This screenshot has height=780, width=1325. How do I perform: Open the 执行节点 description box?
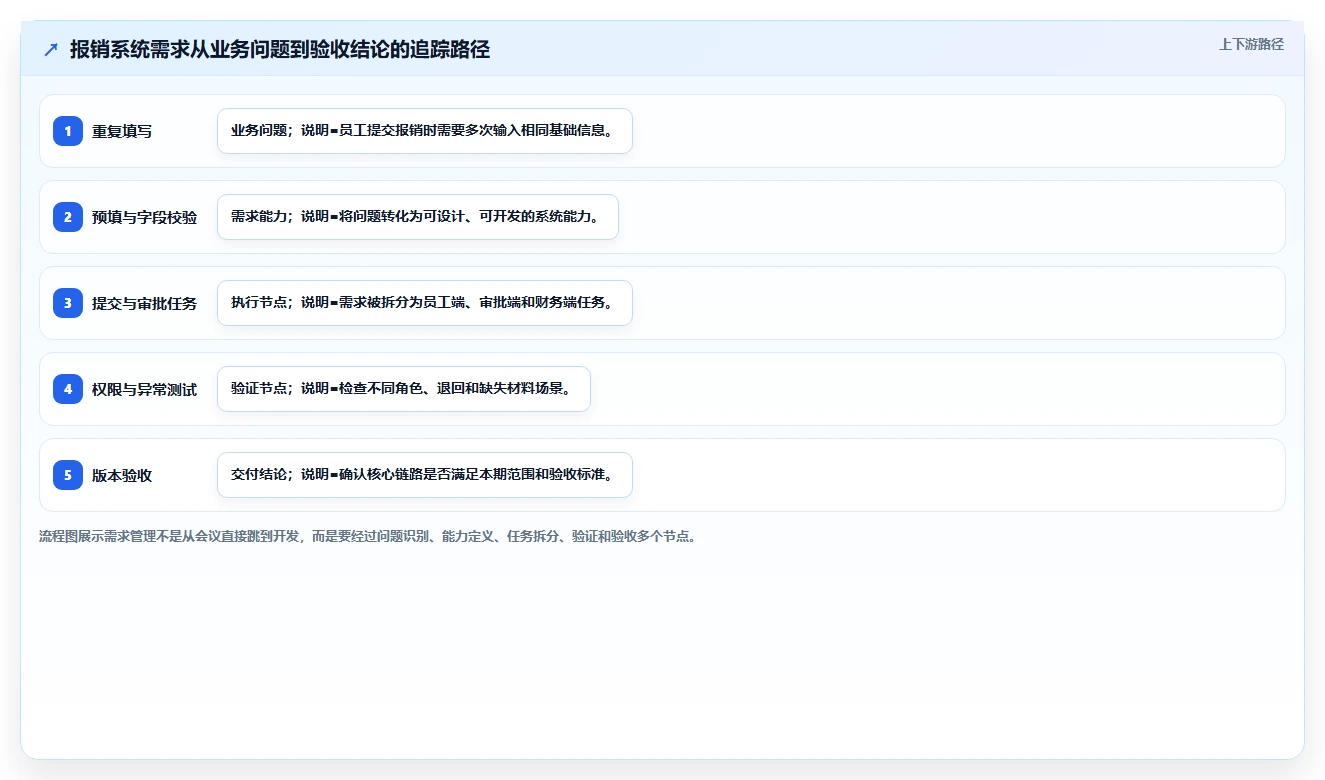click(x=425, y=303)
